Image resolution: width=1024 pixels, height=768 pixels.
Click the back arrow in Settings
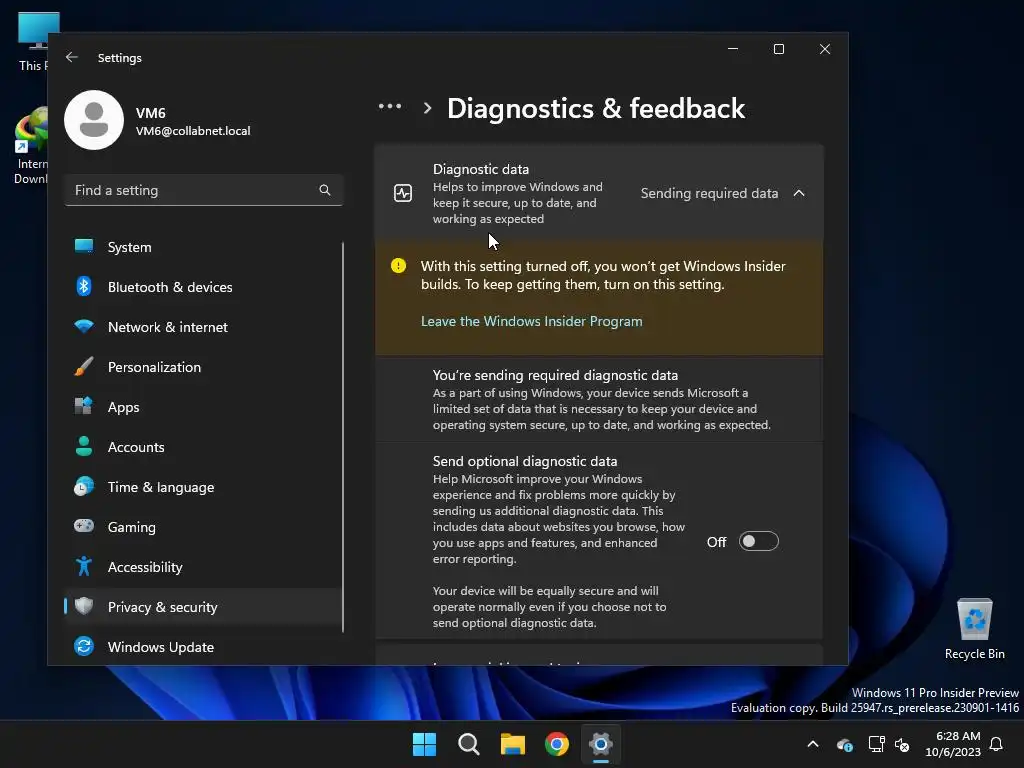(72, 57)
